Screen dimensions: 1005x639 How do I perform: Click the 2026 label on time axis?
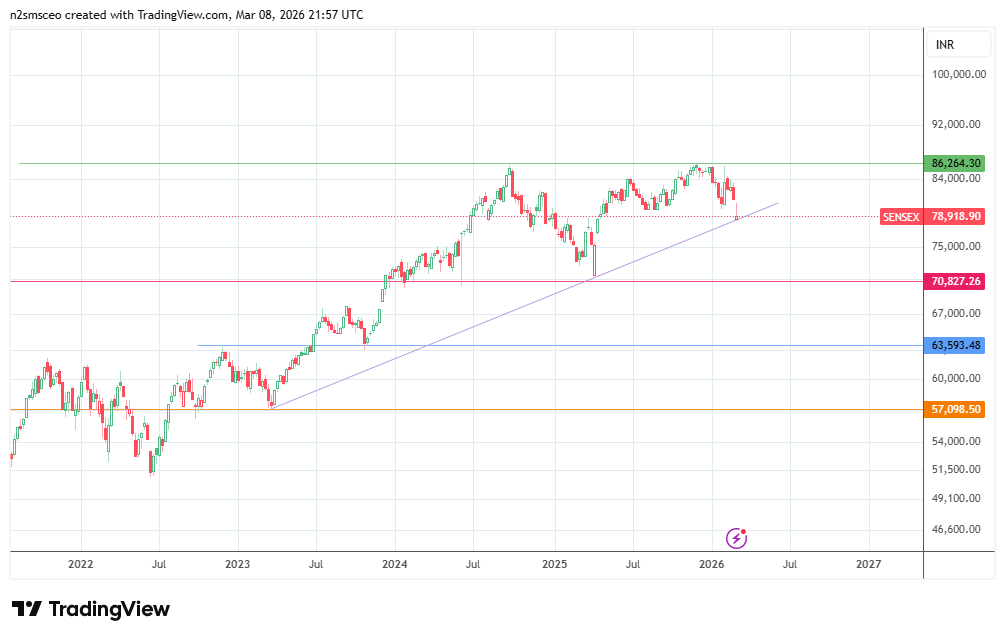tap(711, 565)
